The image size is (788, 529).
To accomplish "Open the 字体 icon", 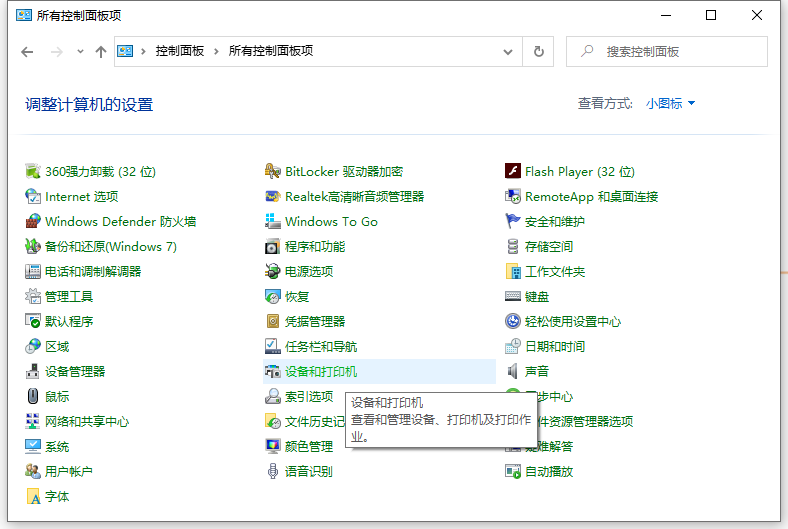I will (33, 497).
